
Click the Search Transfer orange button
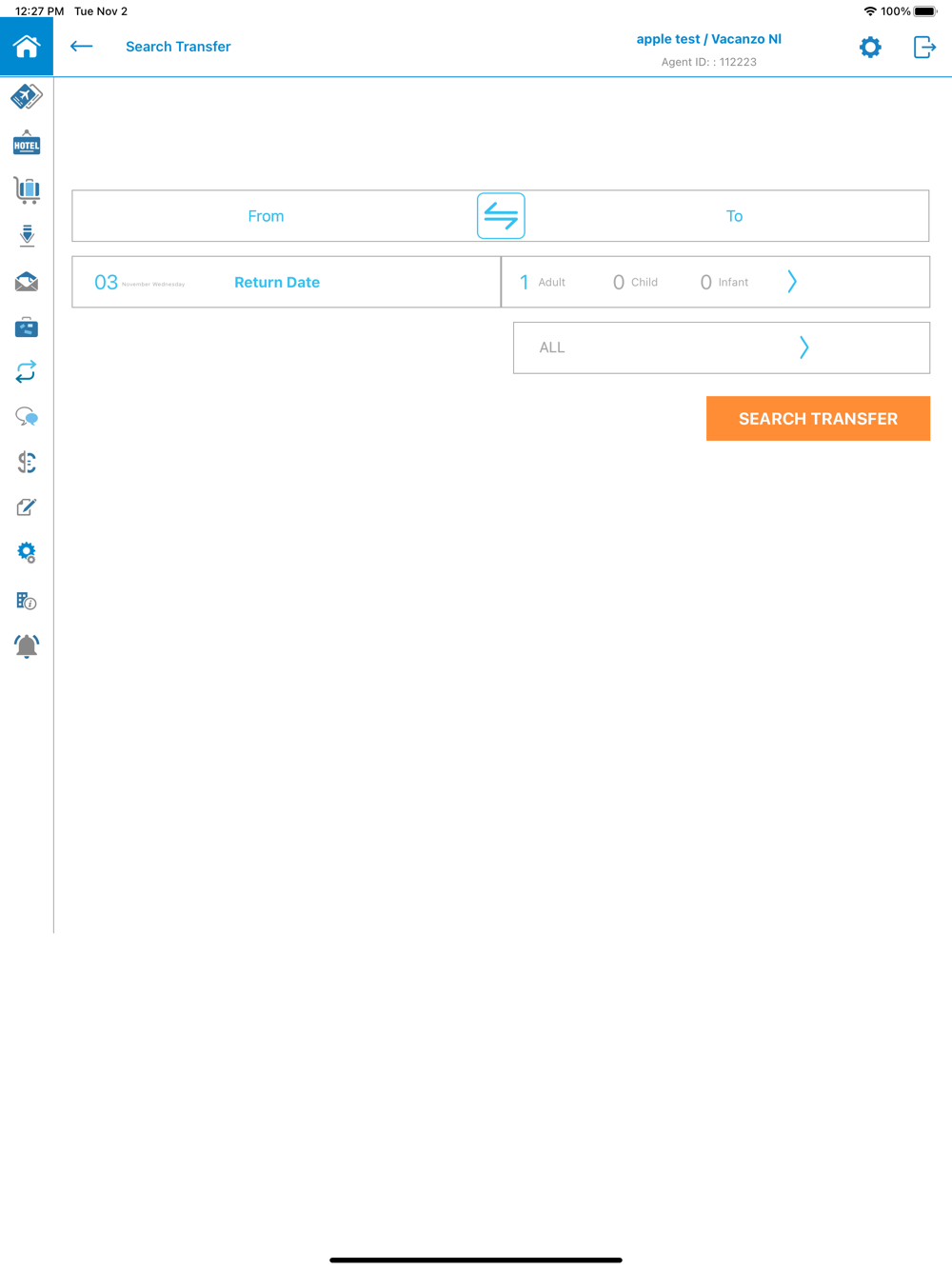click(x=818, y=419)
